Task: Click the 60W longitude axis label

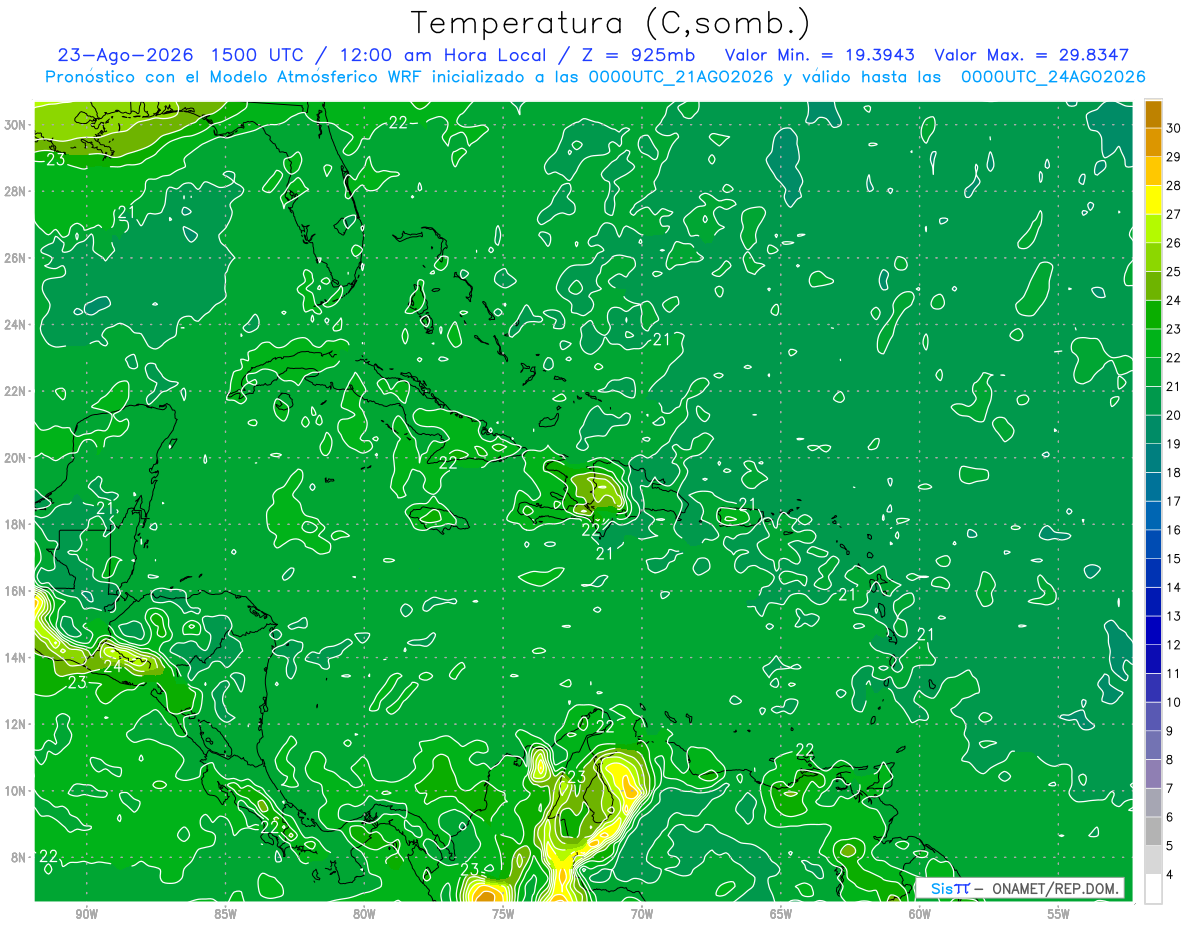Action: 920,914
